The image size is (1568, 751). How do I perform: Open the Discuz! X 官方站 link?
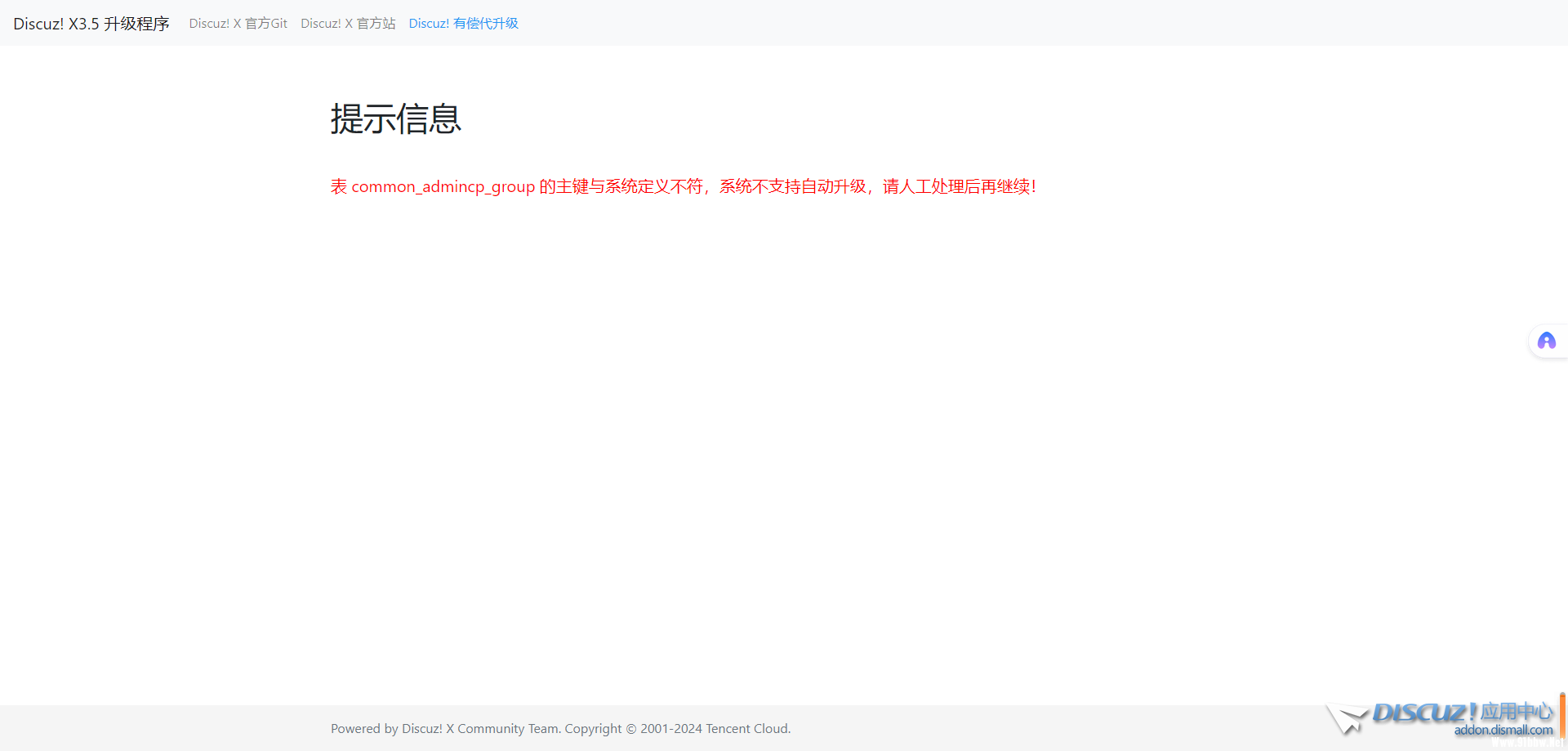(x=348, y=24)
